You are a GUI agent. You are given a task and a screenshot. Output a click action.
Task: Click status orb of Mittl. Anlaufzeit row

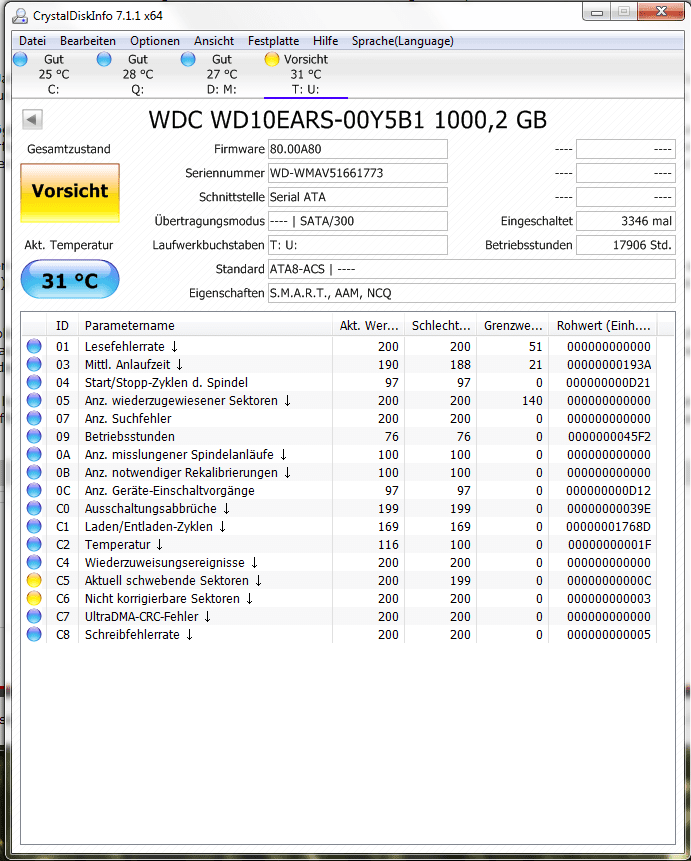(x=34, y=365)
